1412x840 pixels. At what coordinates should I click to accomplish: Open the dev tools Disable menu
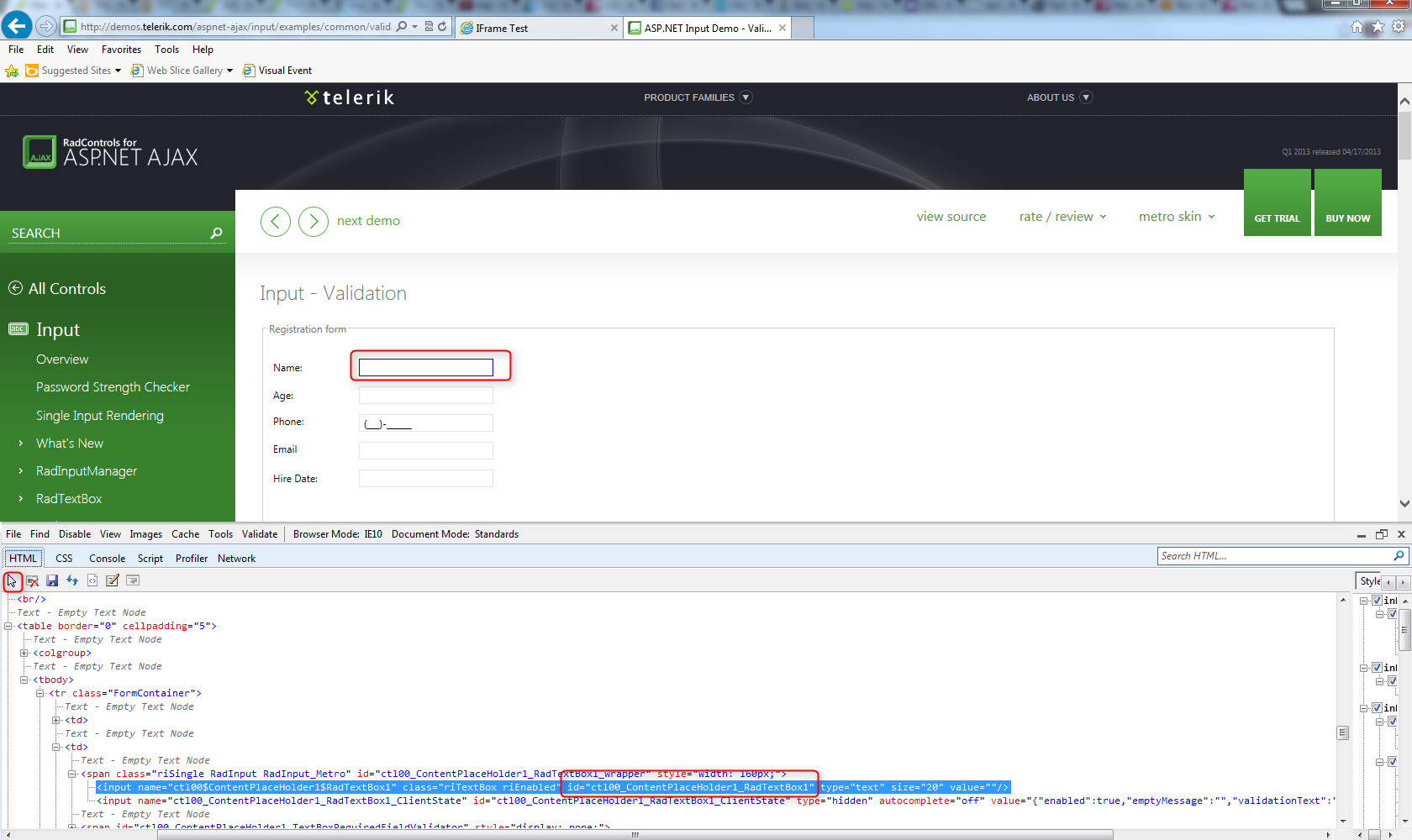[75, 534]
